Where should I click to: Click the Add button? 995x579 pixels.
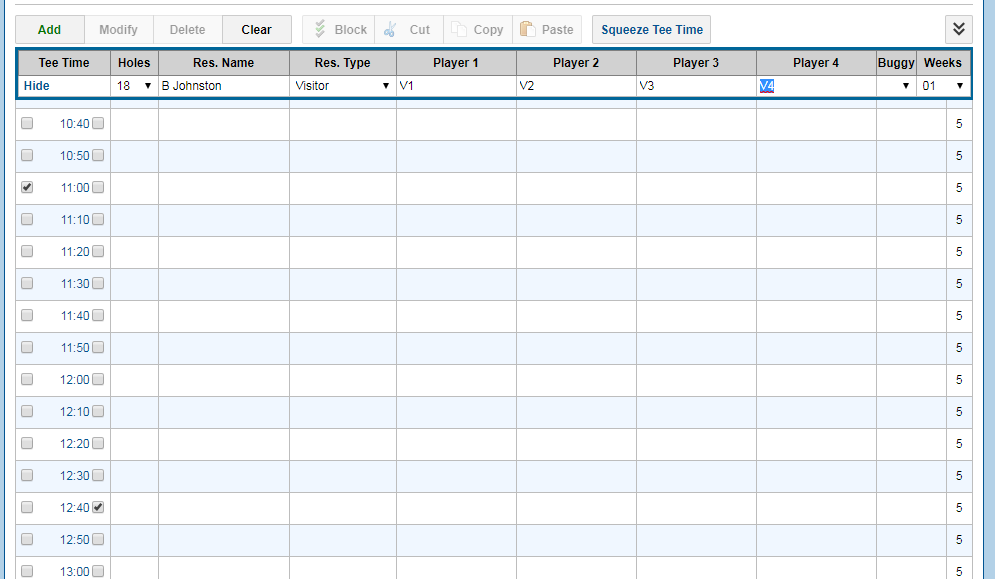[x=49, y=30]
